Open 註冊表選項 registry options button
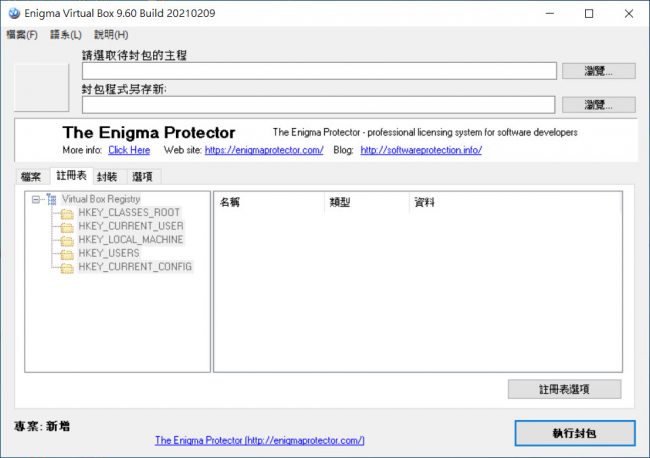This screenshot has height=458, width=650. (x=564, y=389)
